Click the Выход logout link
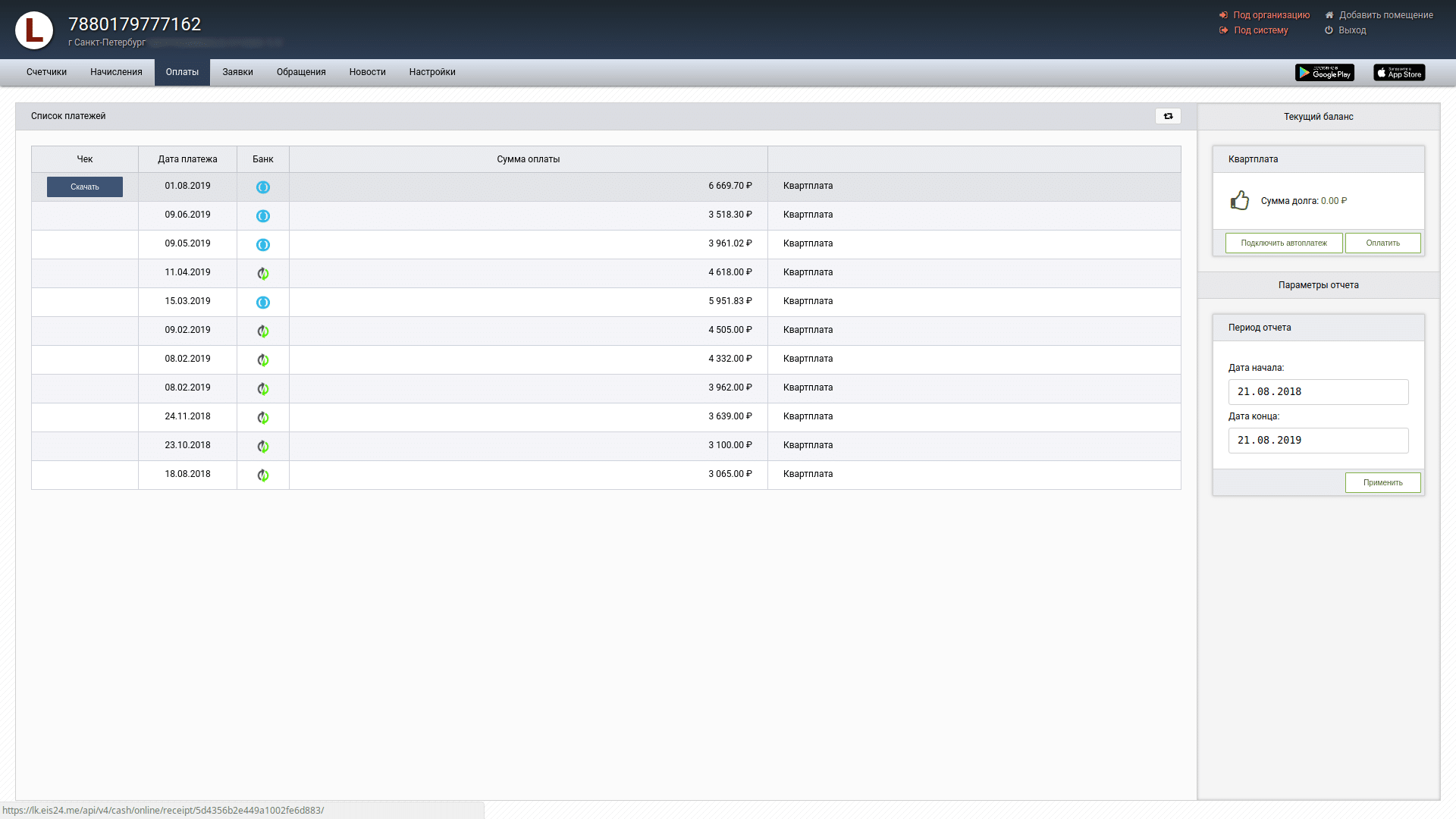This screenshot has height=819, width=1456. click(x=1351, y=30)
